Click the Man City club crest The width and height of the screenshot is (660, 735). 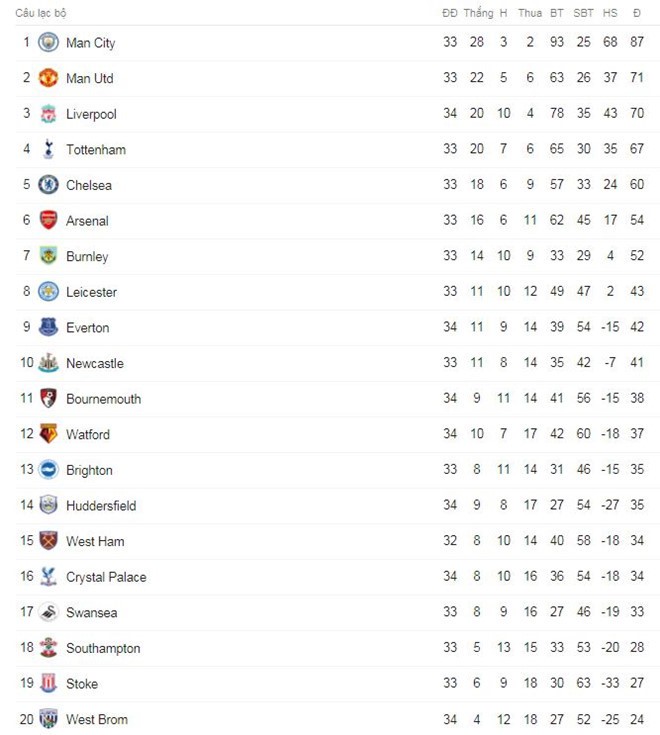(x=48, y=42)
